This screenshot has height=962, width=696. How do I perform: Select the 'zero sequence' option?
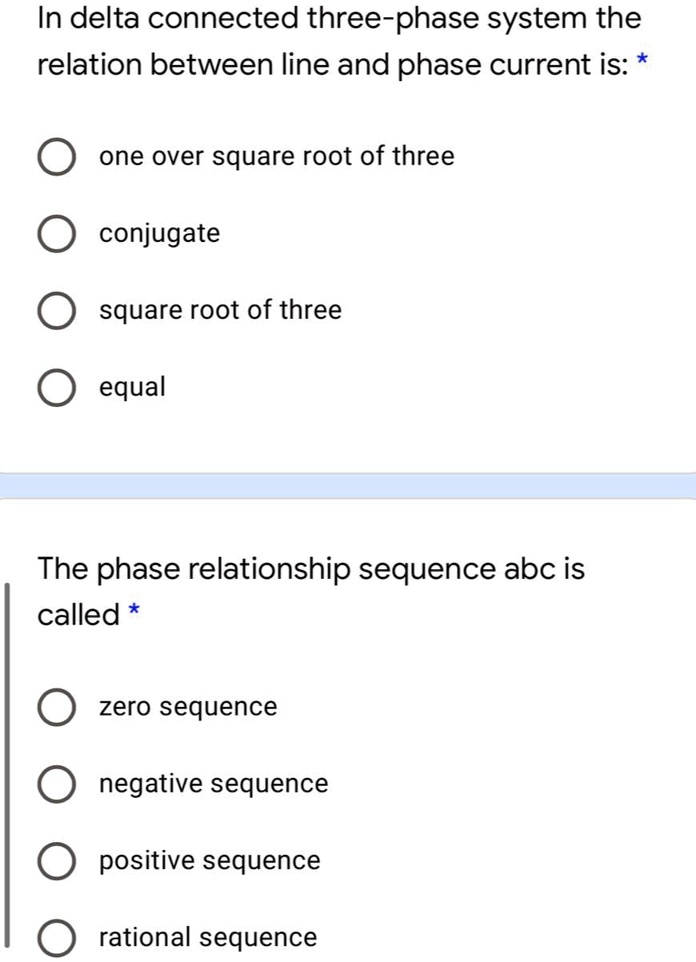point(57,707)
